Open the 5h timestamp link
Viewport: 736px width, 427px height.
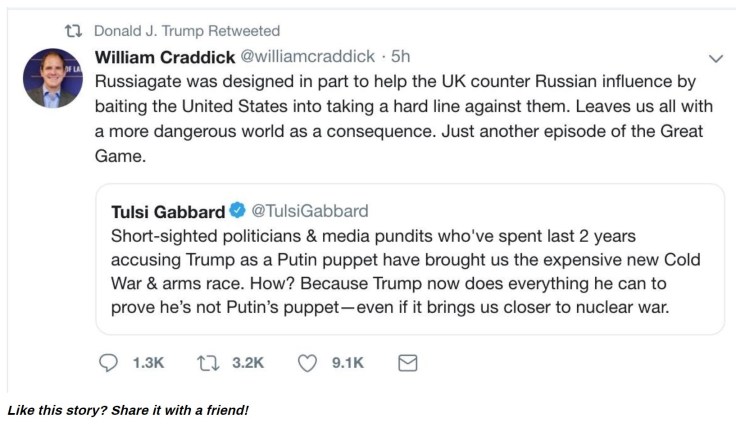click(400, 57)
